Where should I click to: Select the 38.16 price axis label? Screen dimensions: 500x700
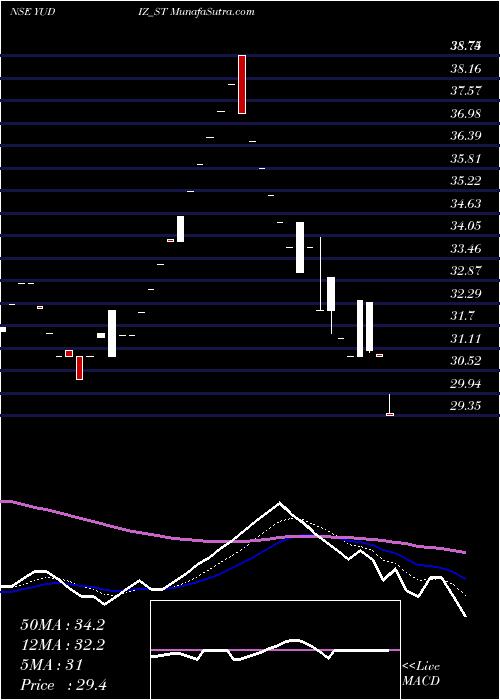(x=465, y=69)
